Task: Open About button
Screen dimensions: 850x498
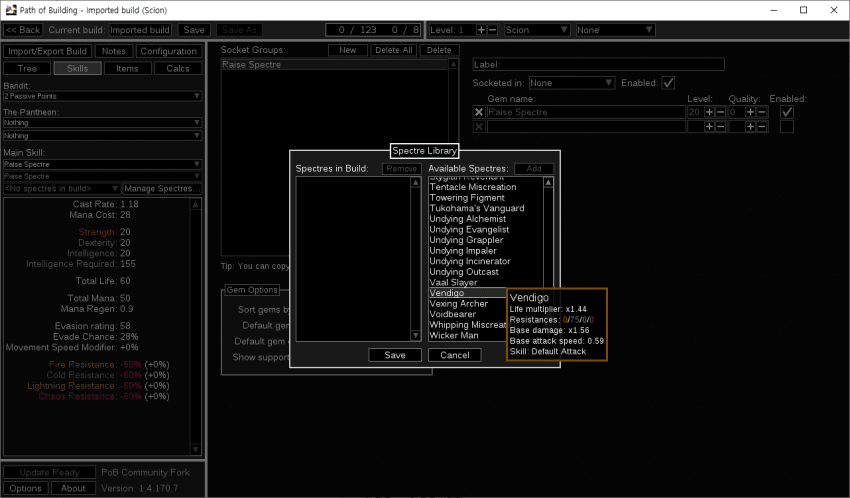Action: point(73,488)
